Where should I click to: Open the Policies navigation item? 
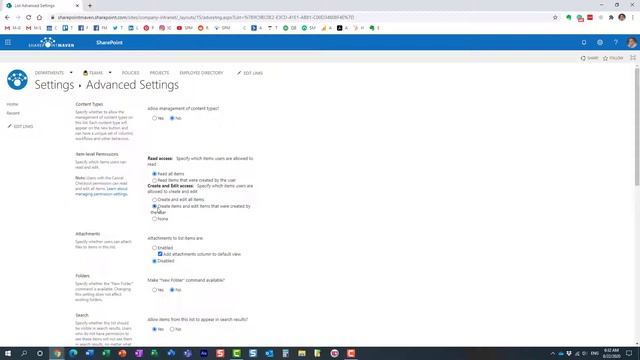(131, 73)
